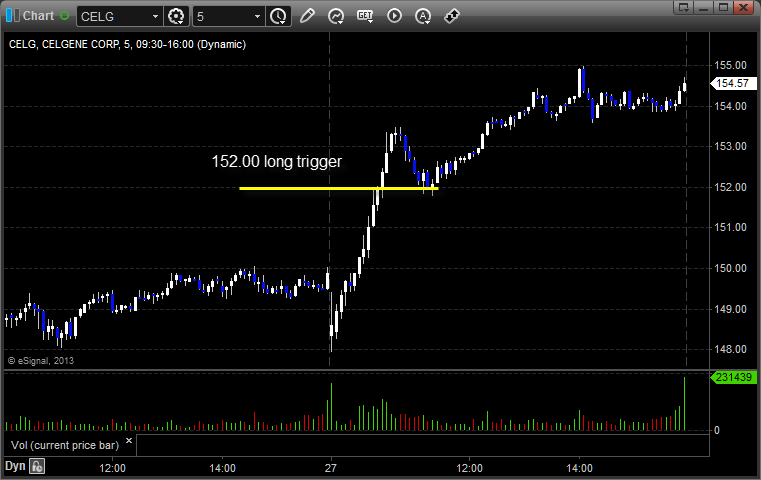The image size is (761, 480).
Task: Click the green connection status circle
Action: 65,16
